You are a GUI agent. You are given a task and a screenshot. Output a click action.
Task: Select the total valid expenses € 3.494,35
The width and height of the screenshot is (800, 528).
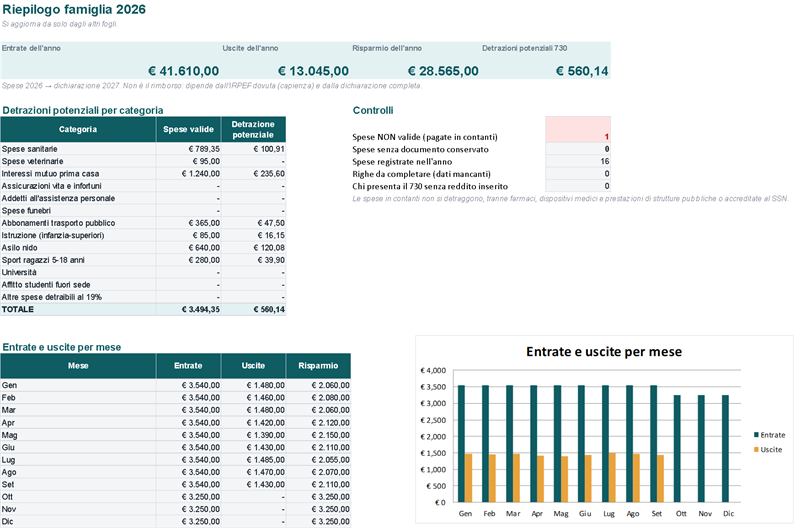point(188,309)
